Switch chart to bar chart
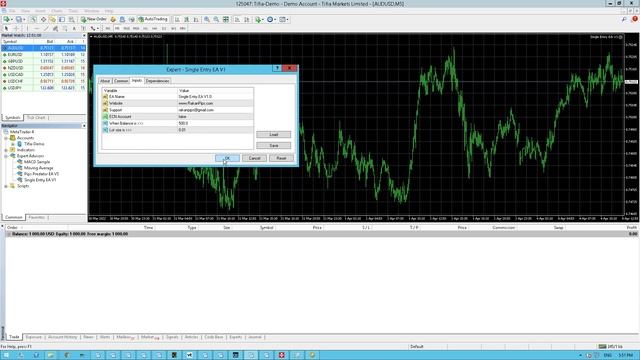 click(177, 19)
